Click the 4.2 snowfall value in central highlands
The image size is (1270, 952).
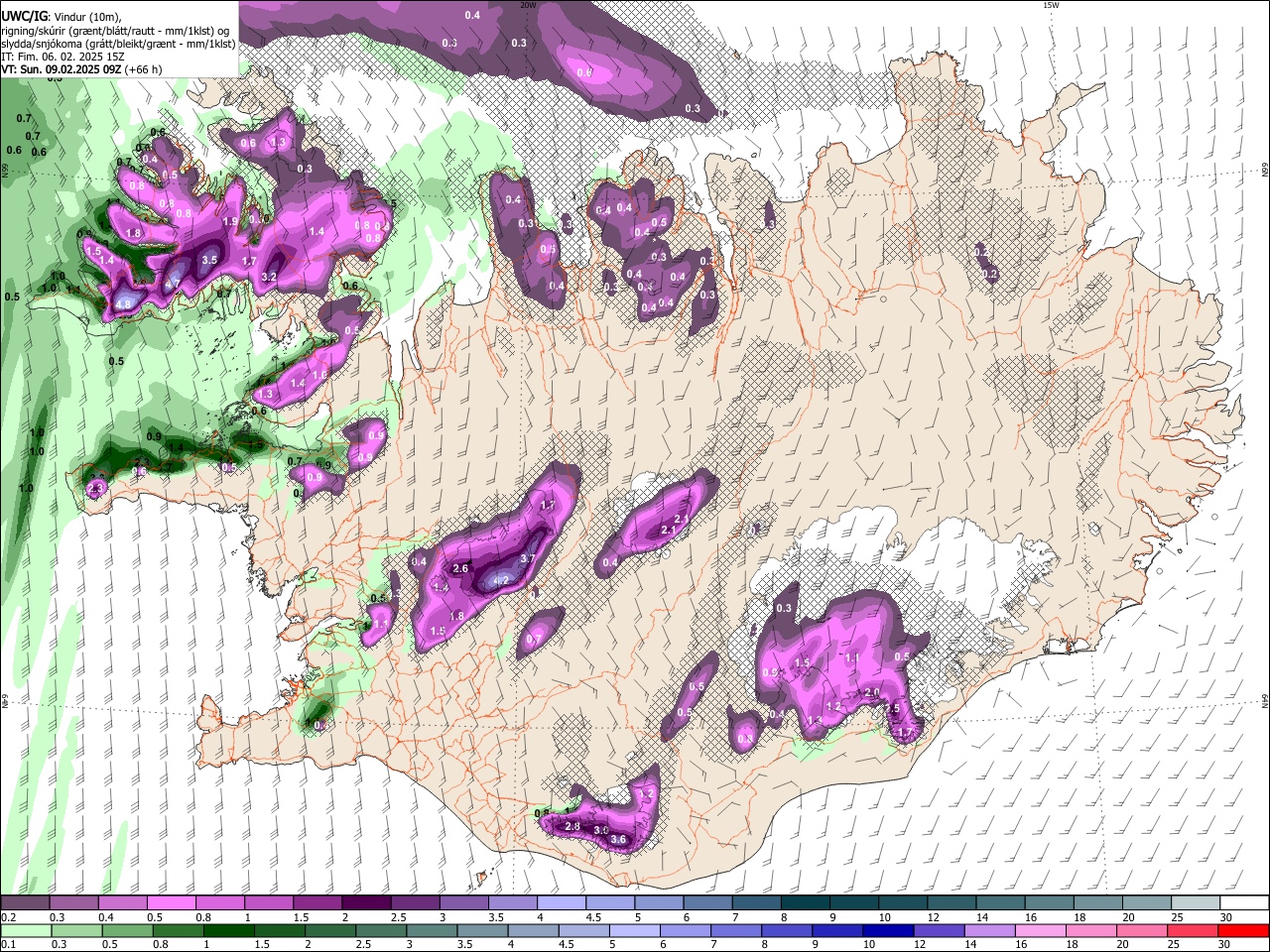(x=501, y=581)
